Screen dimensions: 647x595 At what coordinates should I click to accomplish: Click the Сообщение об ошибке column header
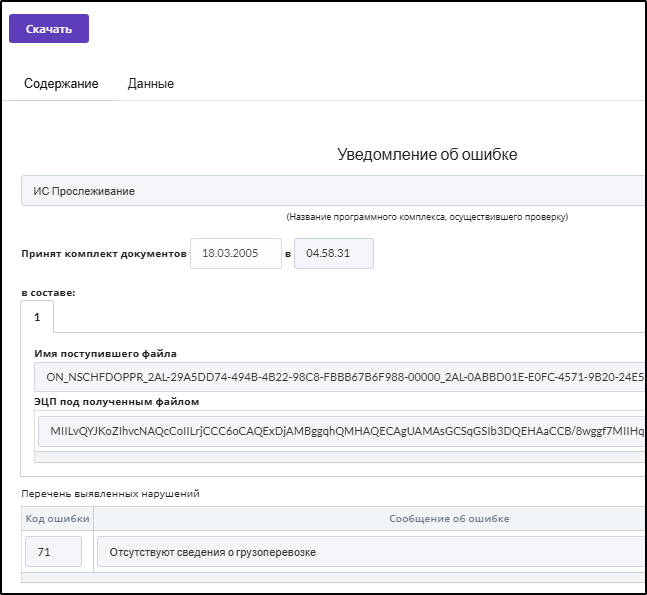[449, 519]
